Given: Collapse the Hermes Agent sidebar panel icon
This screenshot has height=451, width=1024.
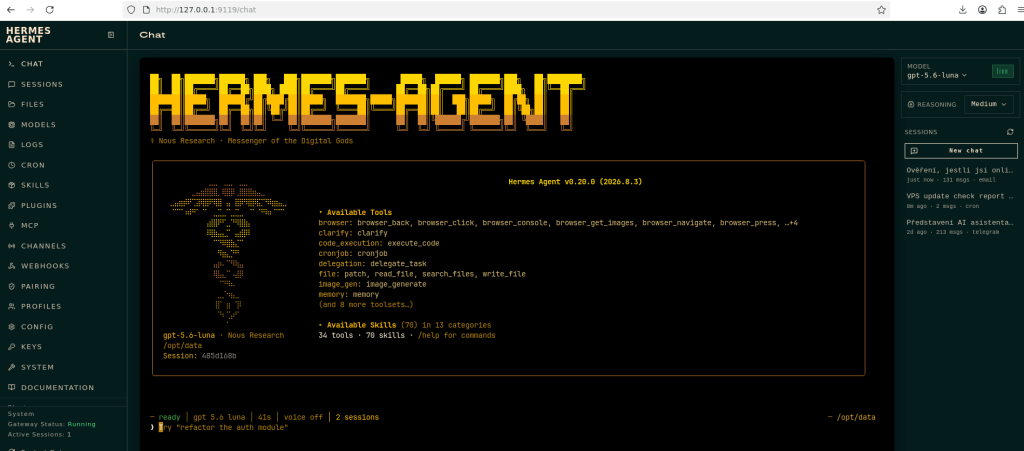Looking at the screenshot, I should 111,35.
